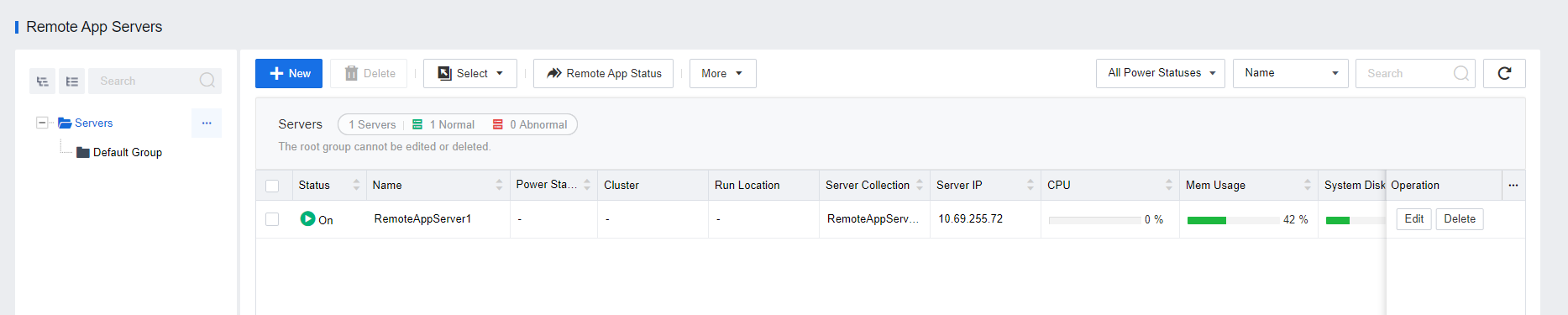Open the Select dropdown

coord(469,73)
